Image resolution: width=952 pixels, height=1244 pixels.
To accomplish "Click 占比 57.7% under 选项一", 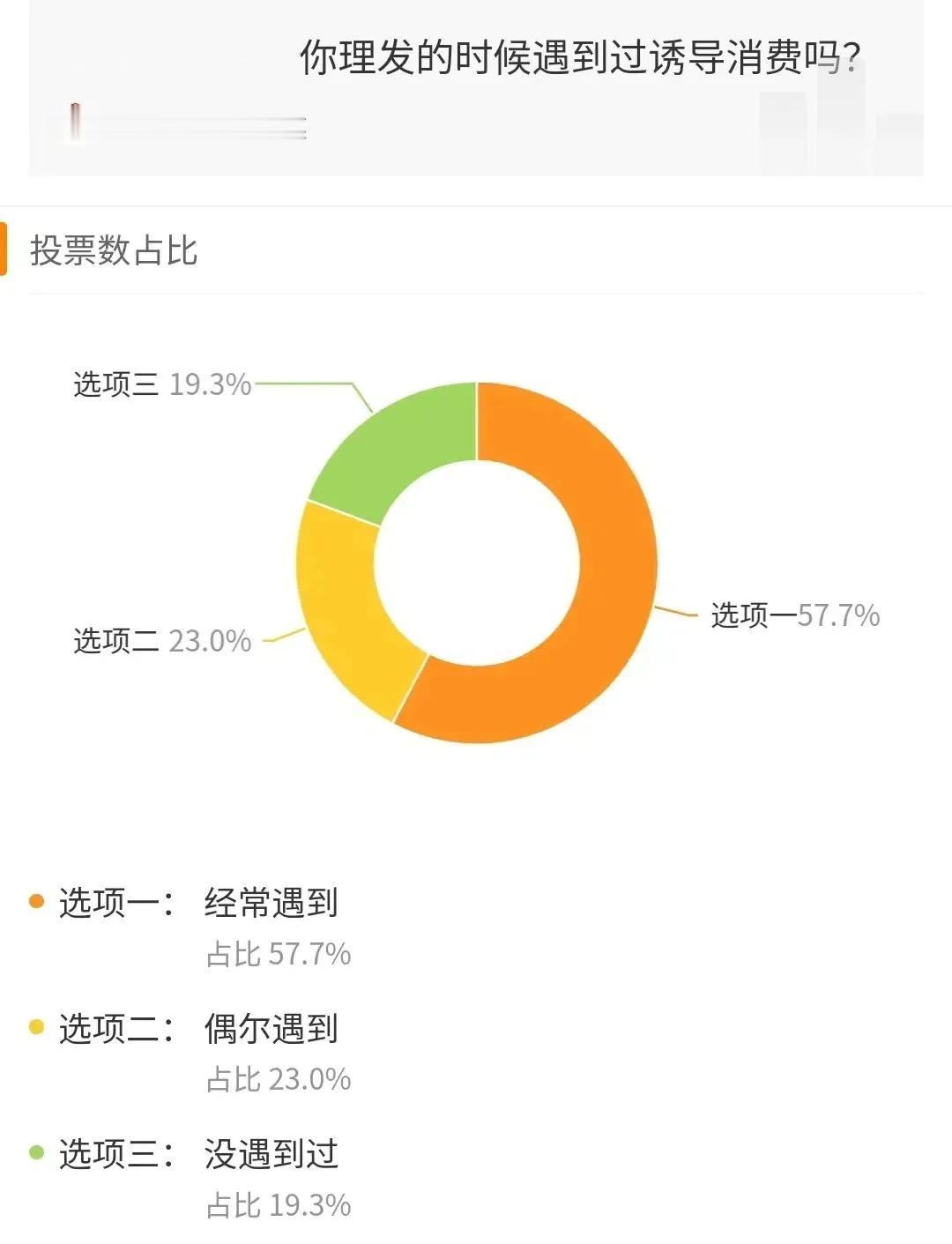I will (279, 954).
